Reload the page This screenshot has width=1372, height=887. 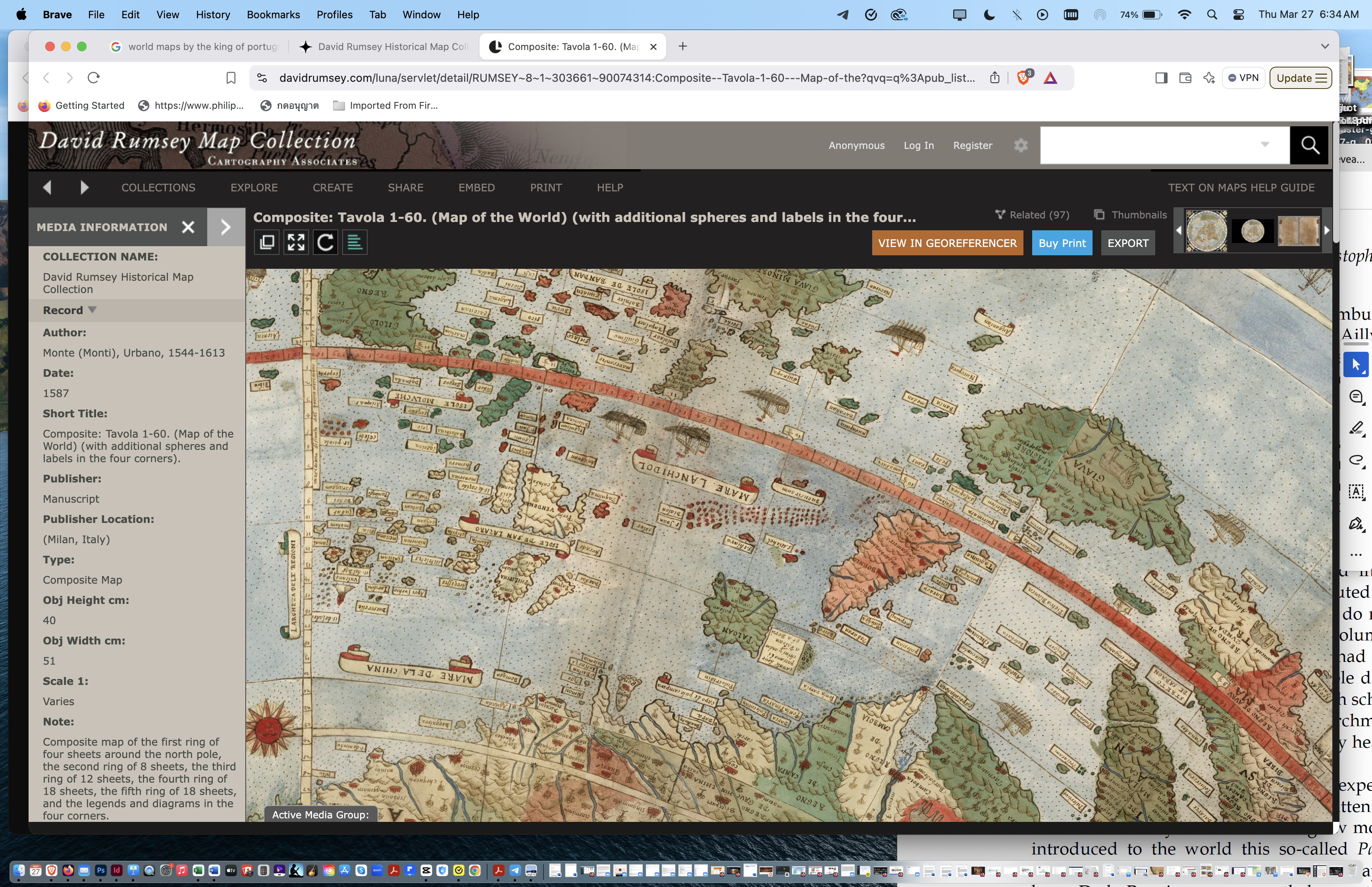tap(94, 78)
